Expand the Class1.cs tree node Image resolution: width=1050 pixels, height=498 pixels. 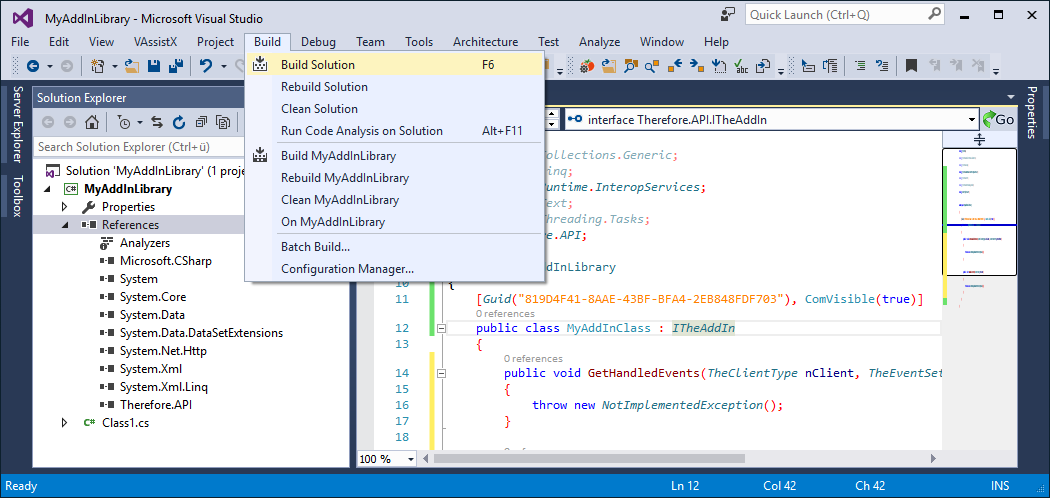pos(65,423)
